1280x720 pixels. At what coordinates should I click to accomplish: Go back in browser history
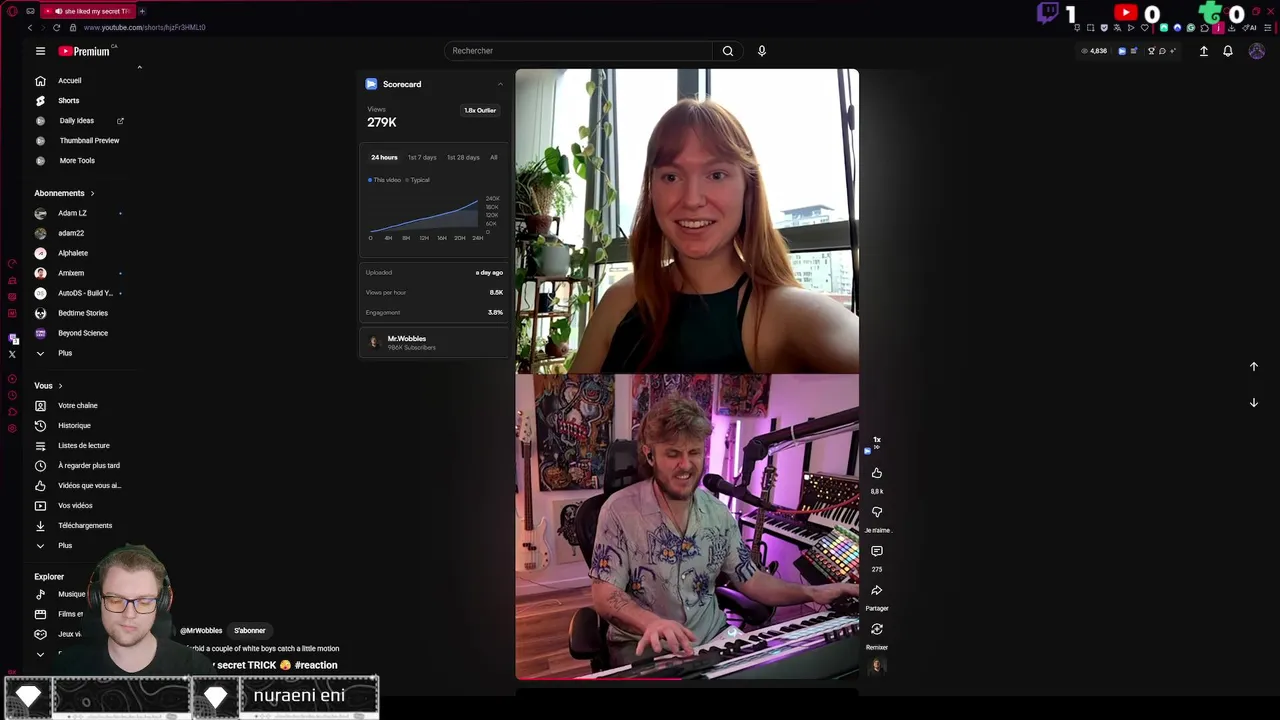click(30, 27)
